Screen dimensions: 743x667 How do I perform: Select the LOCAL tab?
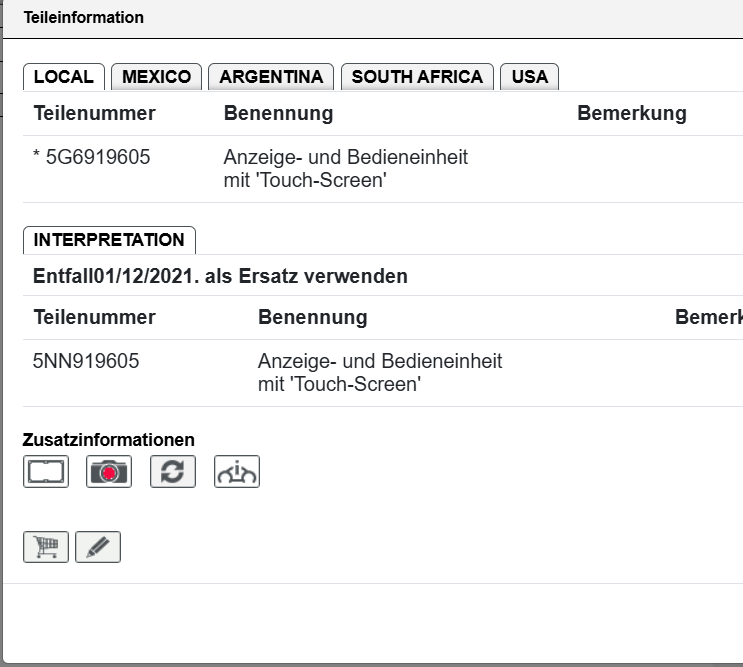coord(64,77)
